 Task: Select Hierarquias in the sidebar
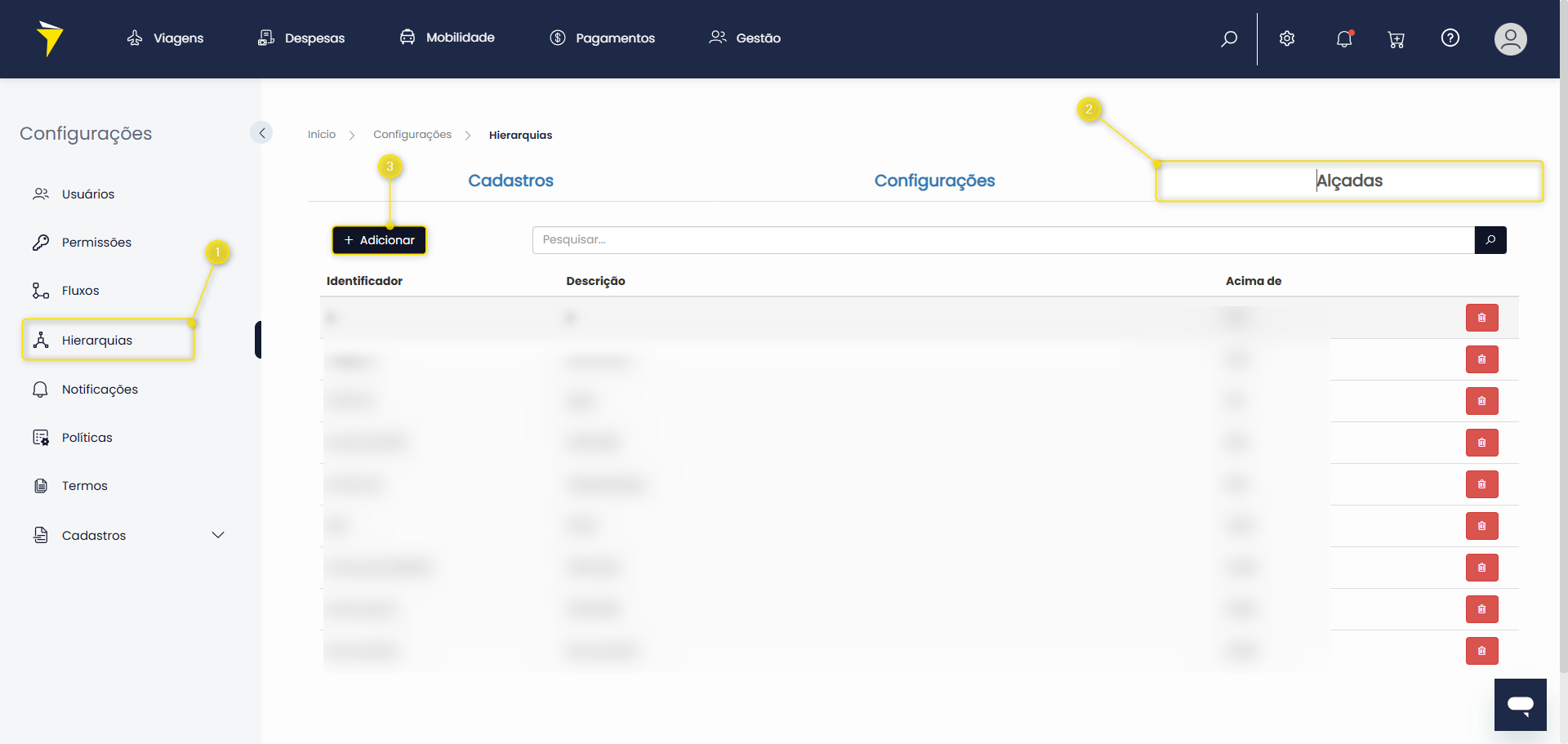(x=97, y=340)
